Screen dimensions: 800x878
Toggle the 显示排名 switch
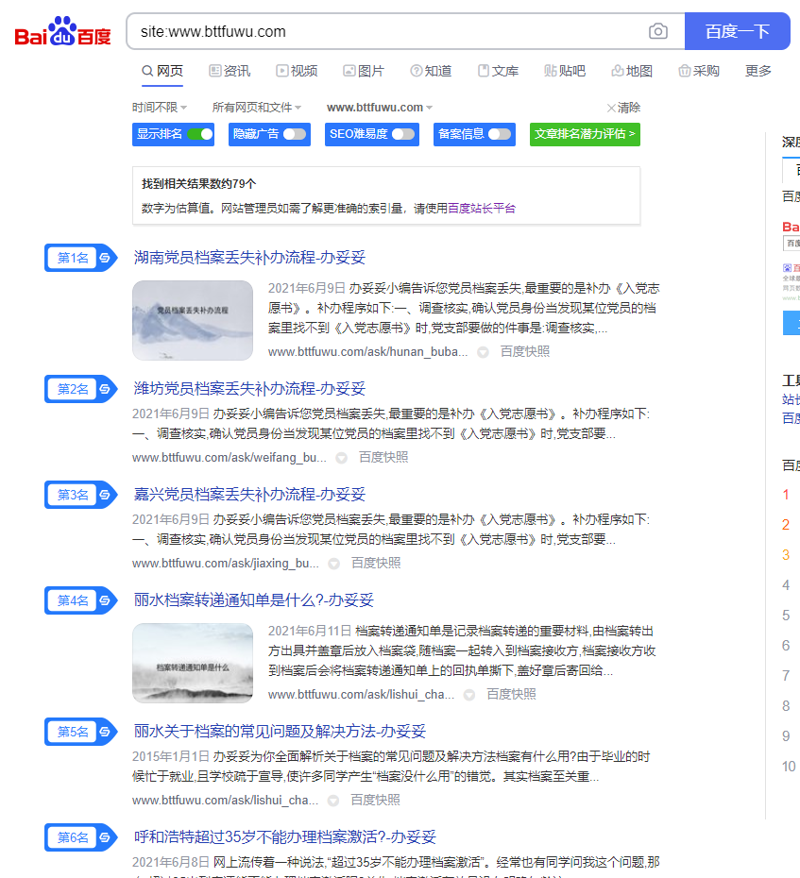tap(200, 134)
